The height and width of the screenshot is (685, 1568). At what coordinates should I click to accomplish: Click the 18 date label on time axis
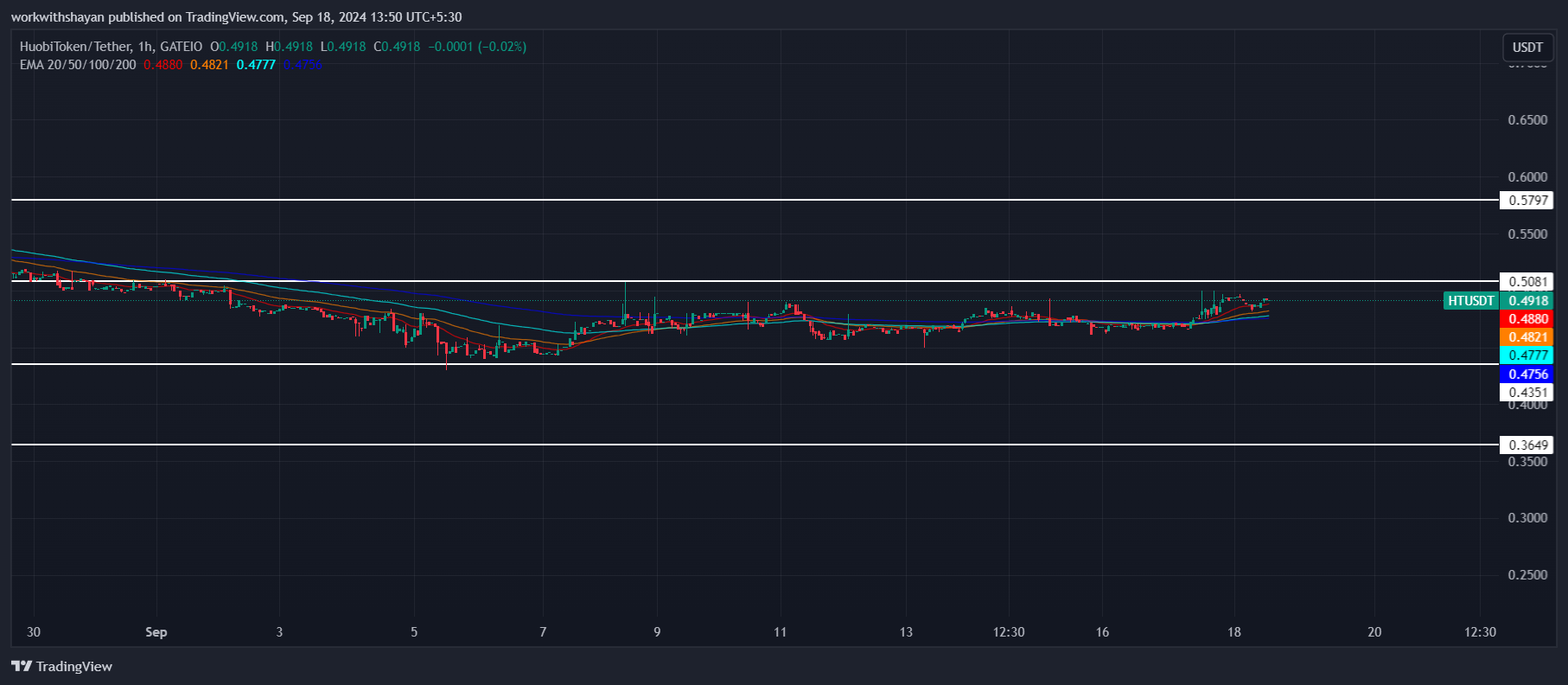coord(1234,632)
